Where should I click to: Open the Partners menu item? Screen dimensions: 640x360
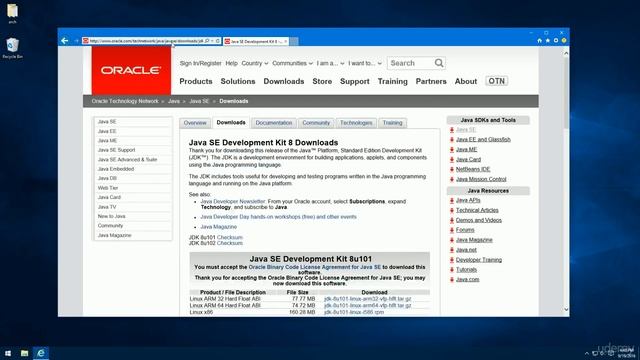pyautogui.click(x=431, y=81)
